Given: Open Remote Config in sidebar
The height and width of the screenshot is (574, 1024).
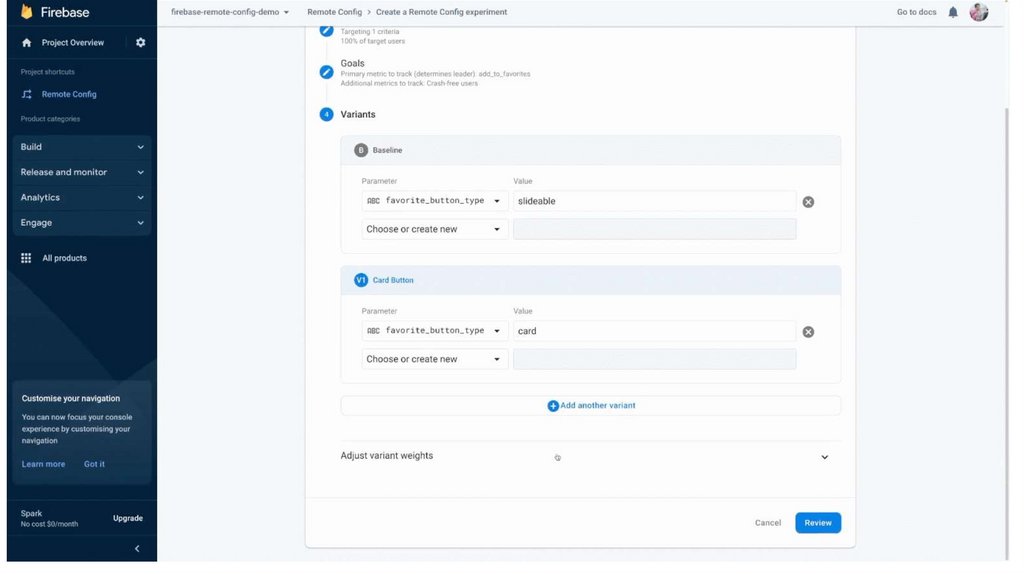Looking at the screenshot, I should (68, 94).
